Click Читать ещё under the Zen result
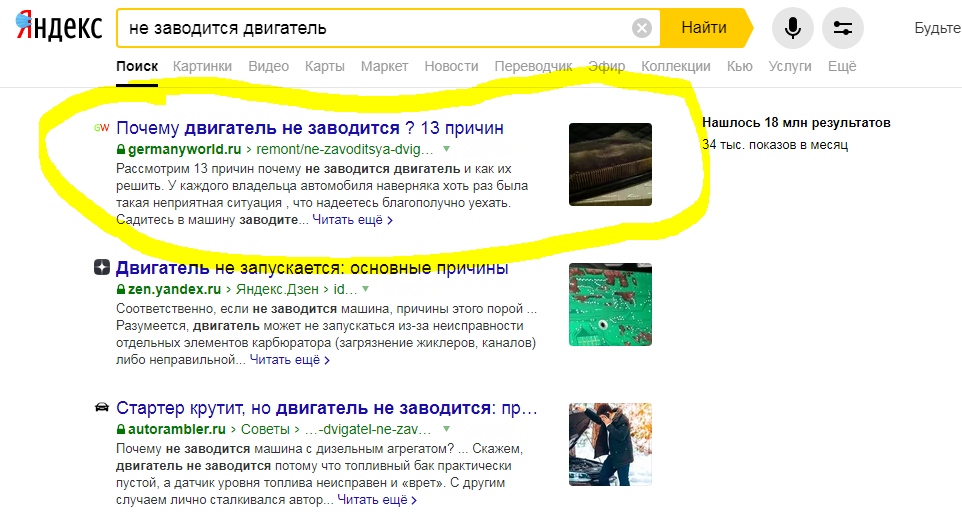Viewport: 962px width, 529px height. [290, 360]
